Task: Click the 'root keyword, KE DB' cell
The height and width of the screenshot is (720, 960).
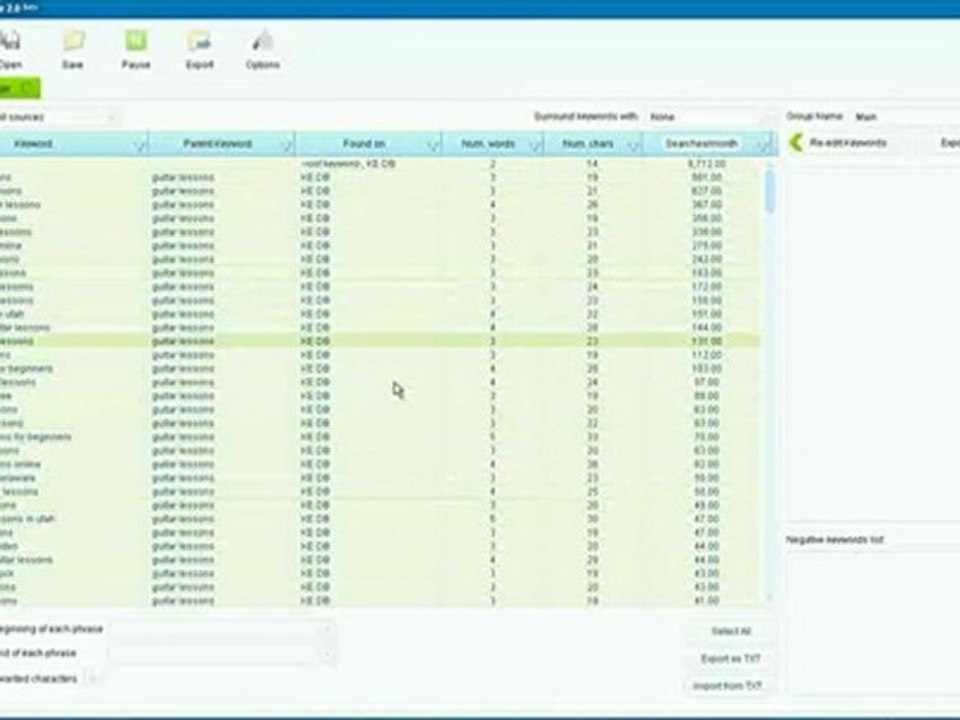Action: [348, 164]
